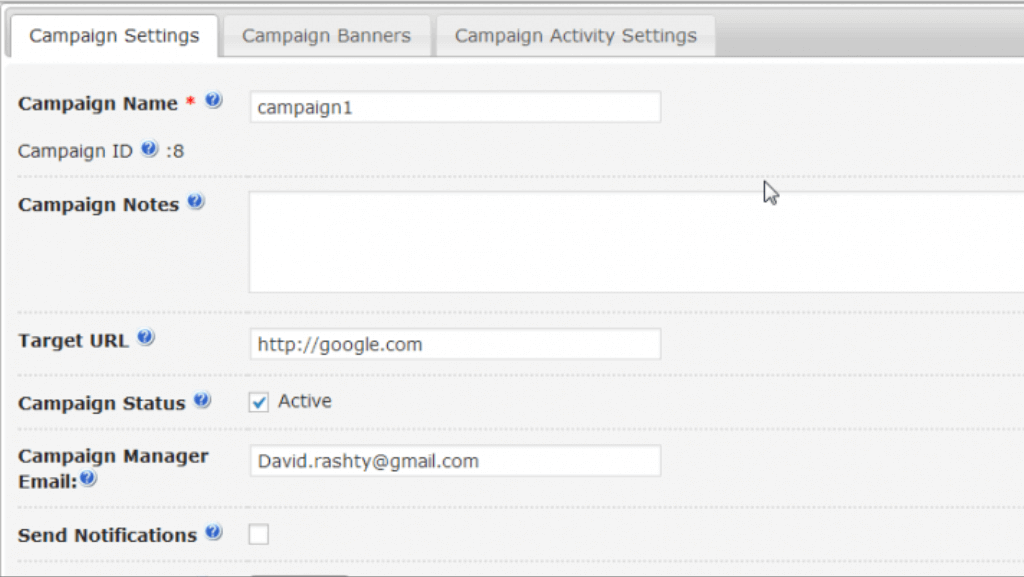Viewport: 1024px width, 577px height.
Task: Open help tooltip for Campaign Notes
Action: click(196, 202)
